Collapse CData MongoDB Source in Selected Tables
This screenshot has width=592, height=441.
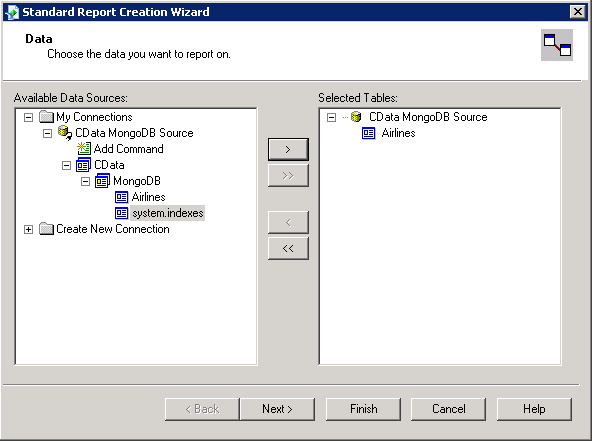pyautogui.click(x=331, y=117)
